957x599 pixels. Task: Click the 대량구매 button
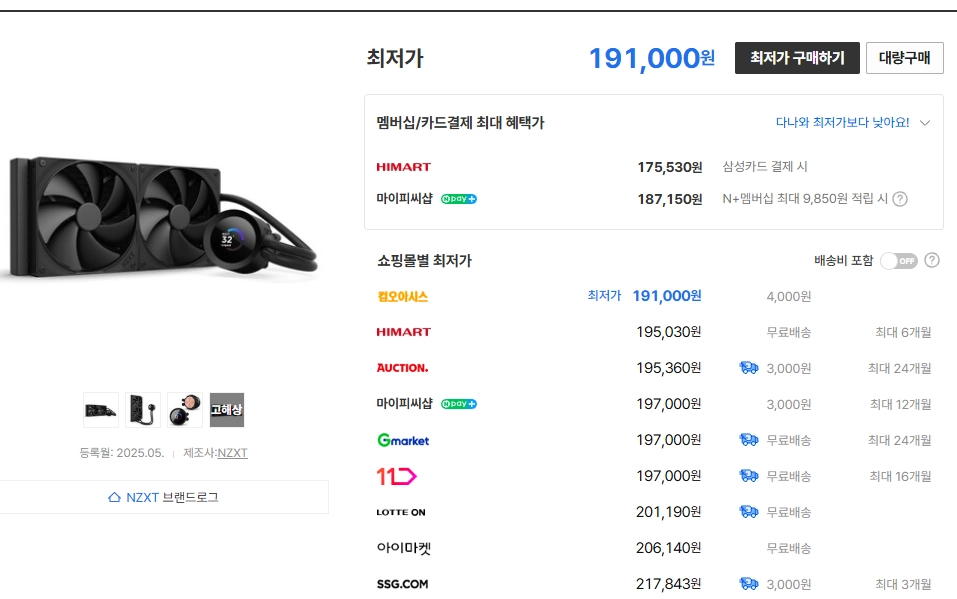click(905, 58)
